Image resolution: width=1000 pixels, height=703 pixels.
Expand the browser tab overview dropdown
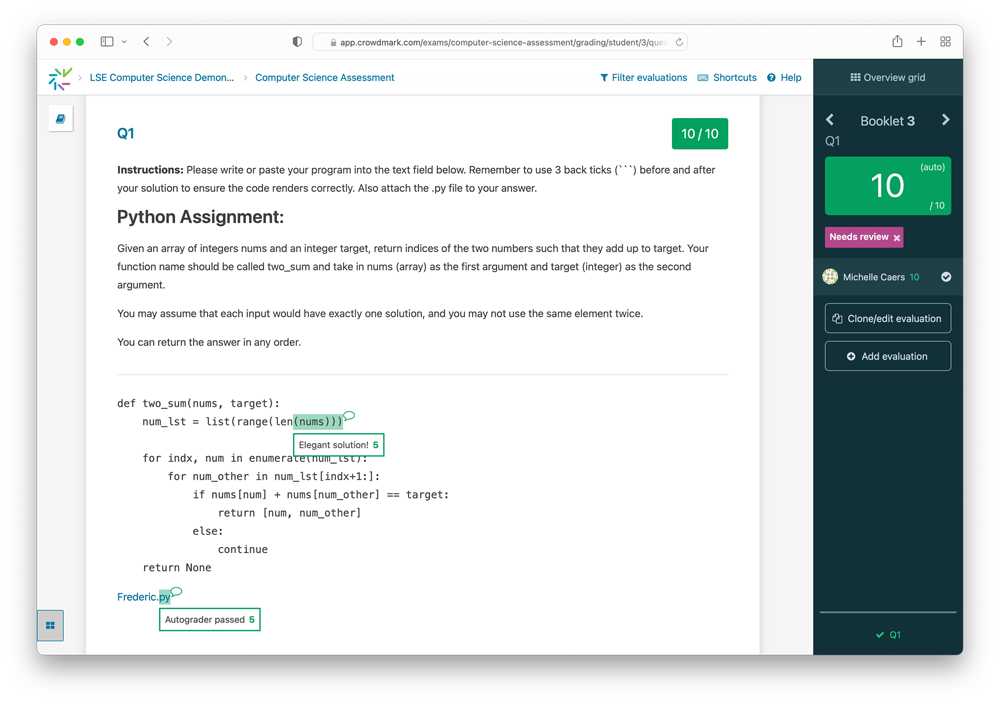[124, 41]
